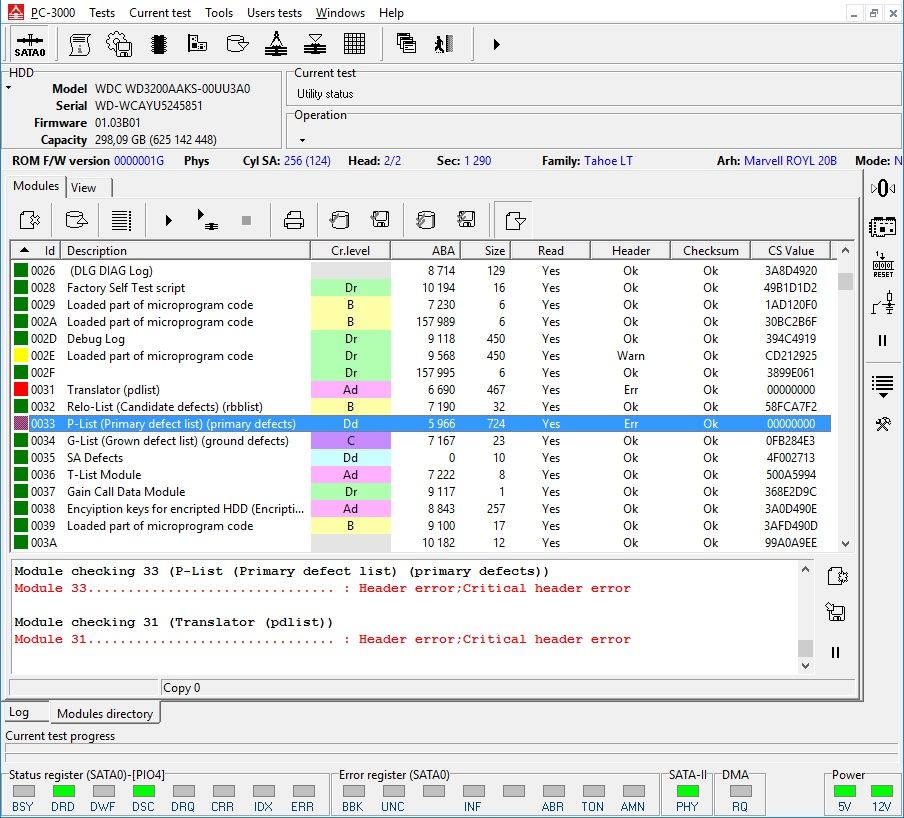Switch to the Modules tab

tap(36, 186)
